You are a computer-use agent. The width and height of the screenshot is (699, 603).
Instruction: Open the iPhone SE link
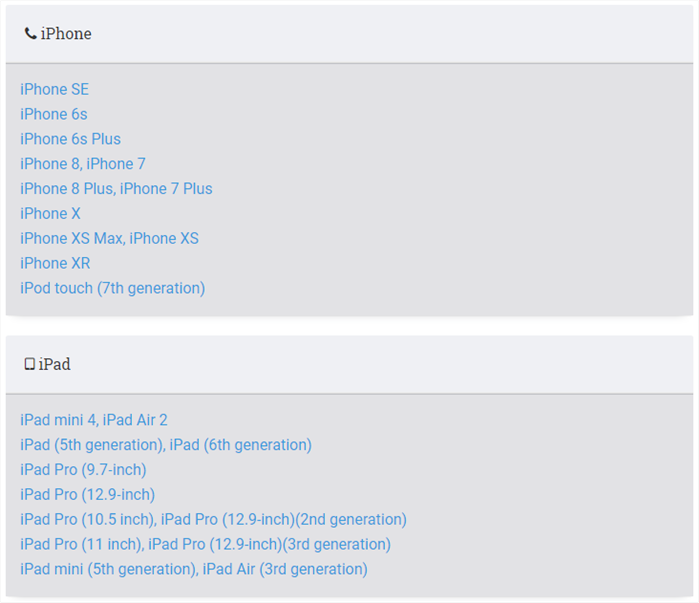(x=54, y=90)
